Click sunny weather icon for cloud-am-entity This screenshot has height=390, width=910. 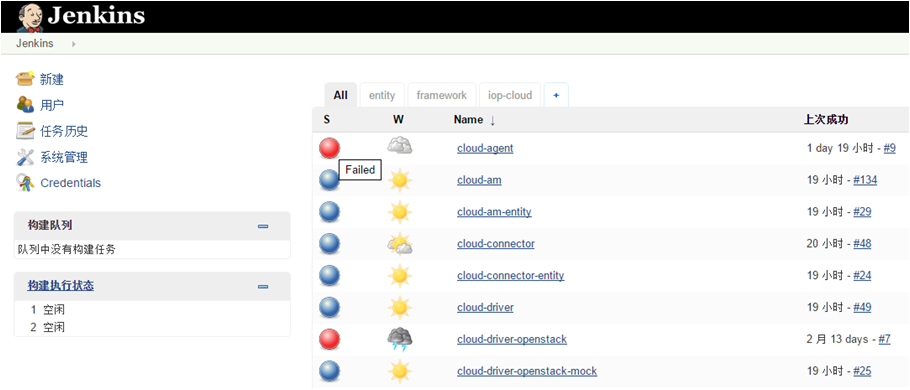[400, 212]
